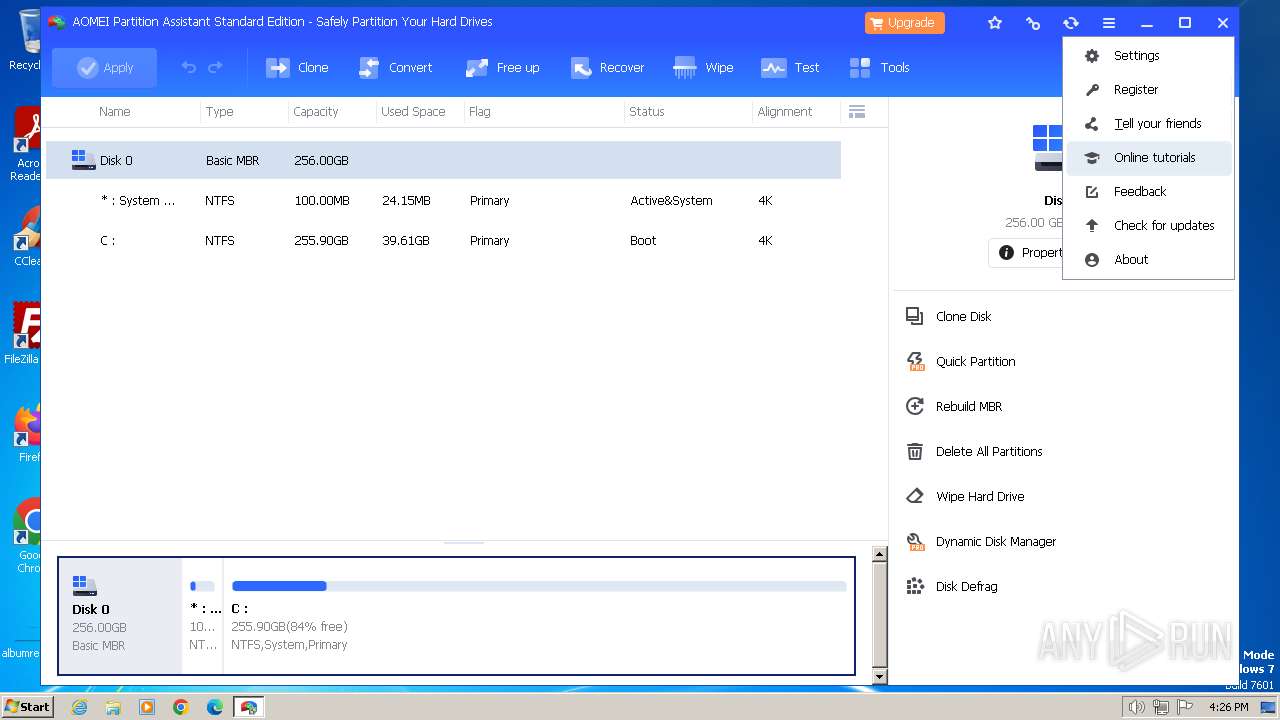This screenshot has width=1280, height=720.
Task: Click the Clone Disk icon in side panel
Action: point(914,317)
